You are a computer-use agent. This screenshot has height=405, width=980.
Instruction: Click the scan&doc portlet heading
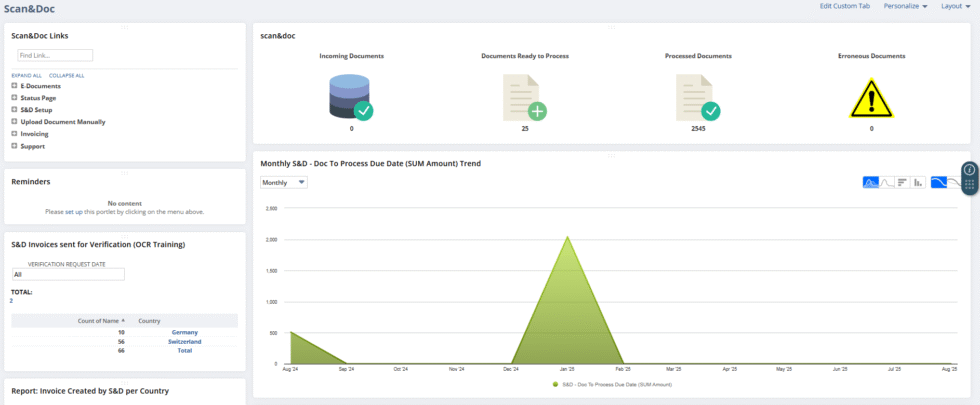pyautogui.click(x=278, y=36)
